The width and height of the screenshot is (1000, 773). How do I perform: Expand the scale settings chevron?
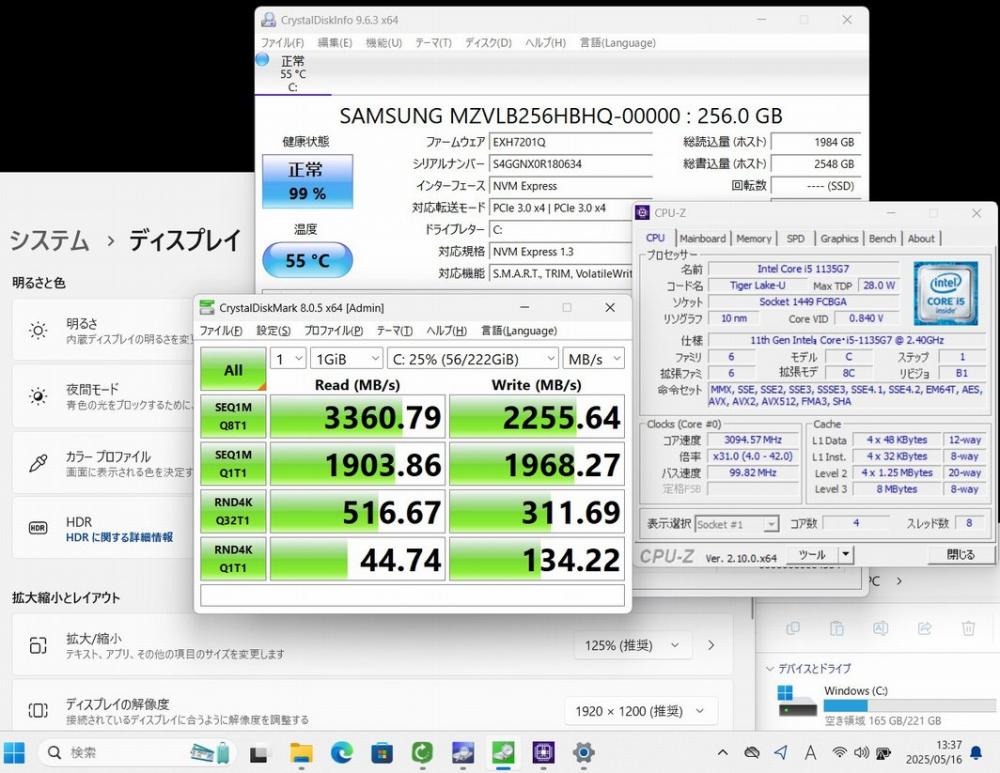click(x=711, y=645)
